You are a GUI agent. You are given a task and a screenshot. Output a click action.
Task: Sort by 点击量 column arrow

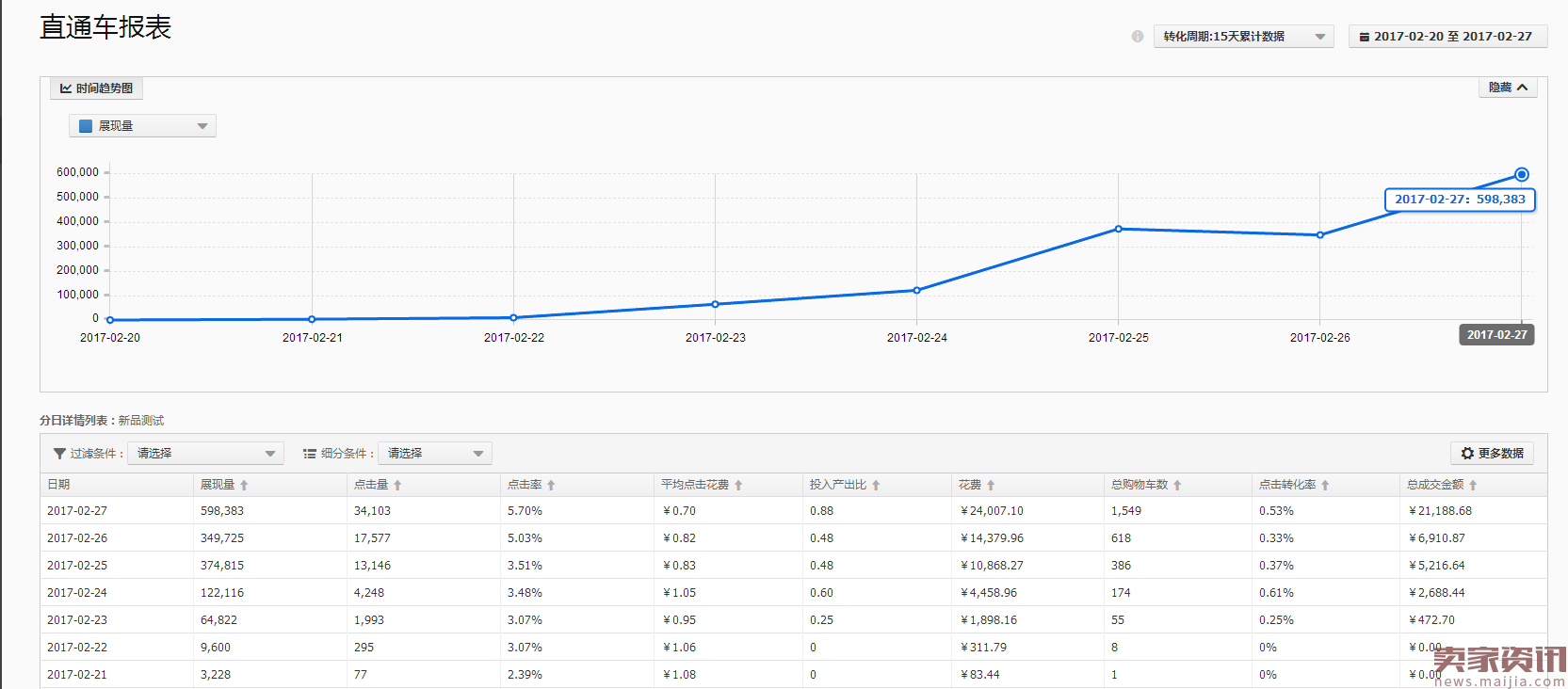coord(397,486)
